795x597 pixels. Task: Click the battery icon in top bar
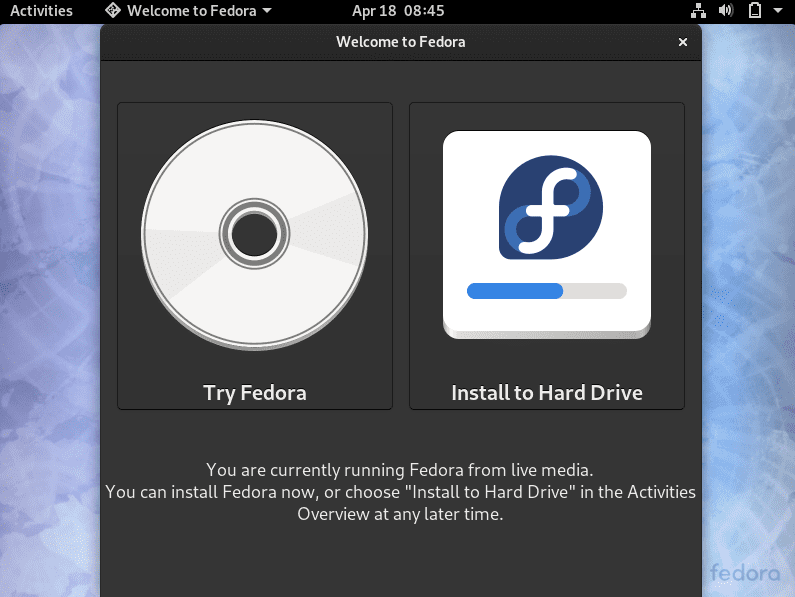click(x=755, y=11)
